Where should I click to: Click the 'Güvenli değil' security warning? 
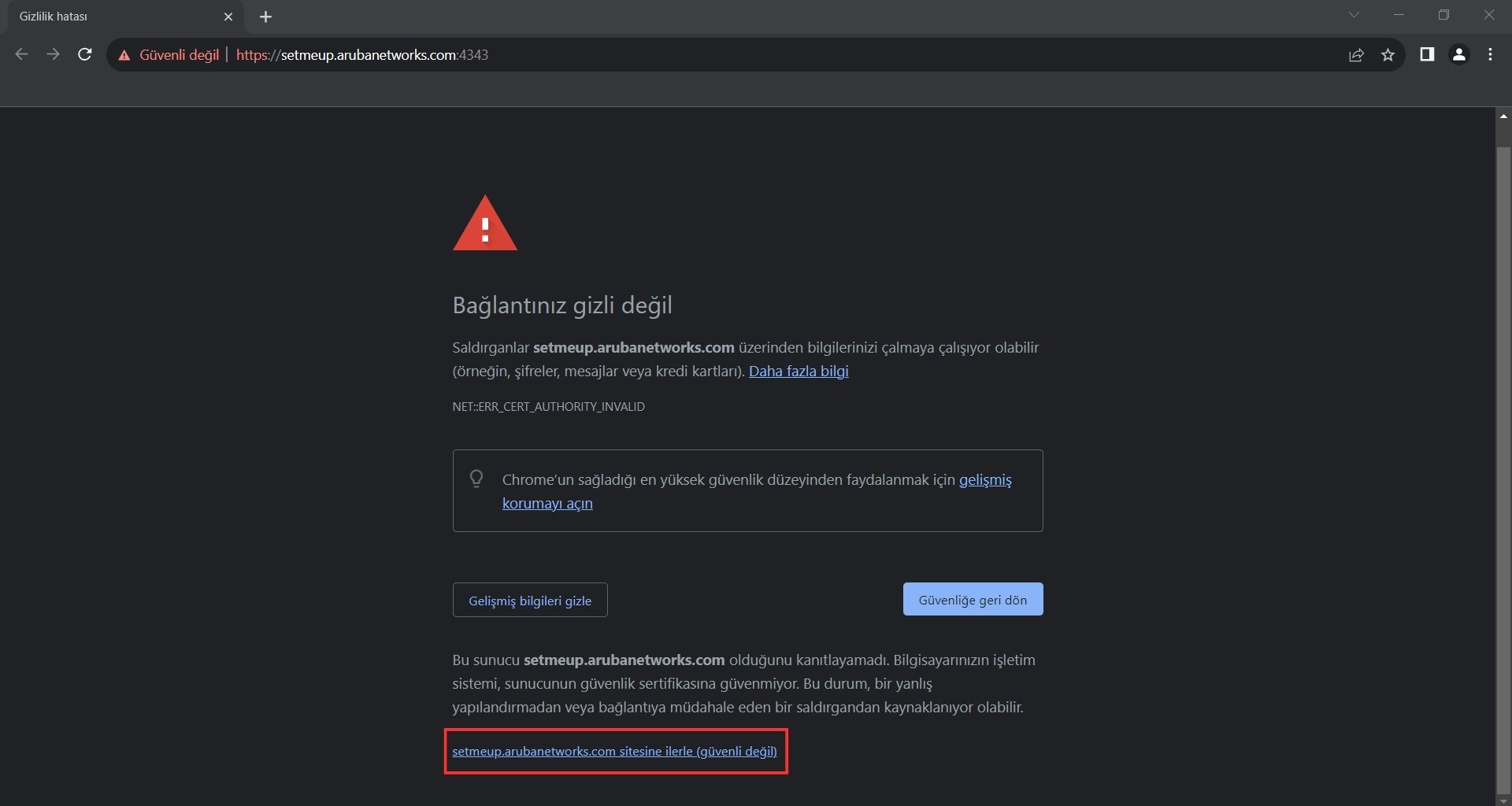coord(169,55)
